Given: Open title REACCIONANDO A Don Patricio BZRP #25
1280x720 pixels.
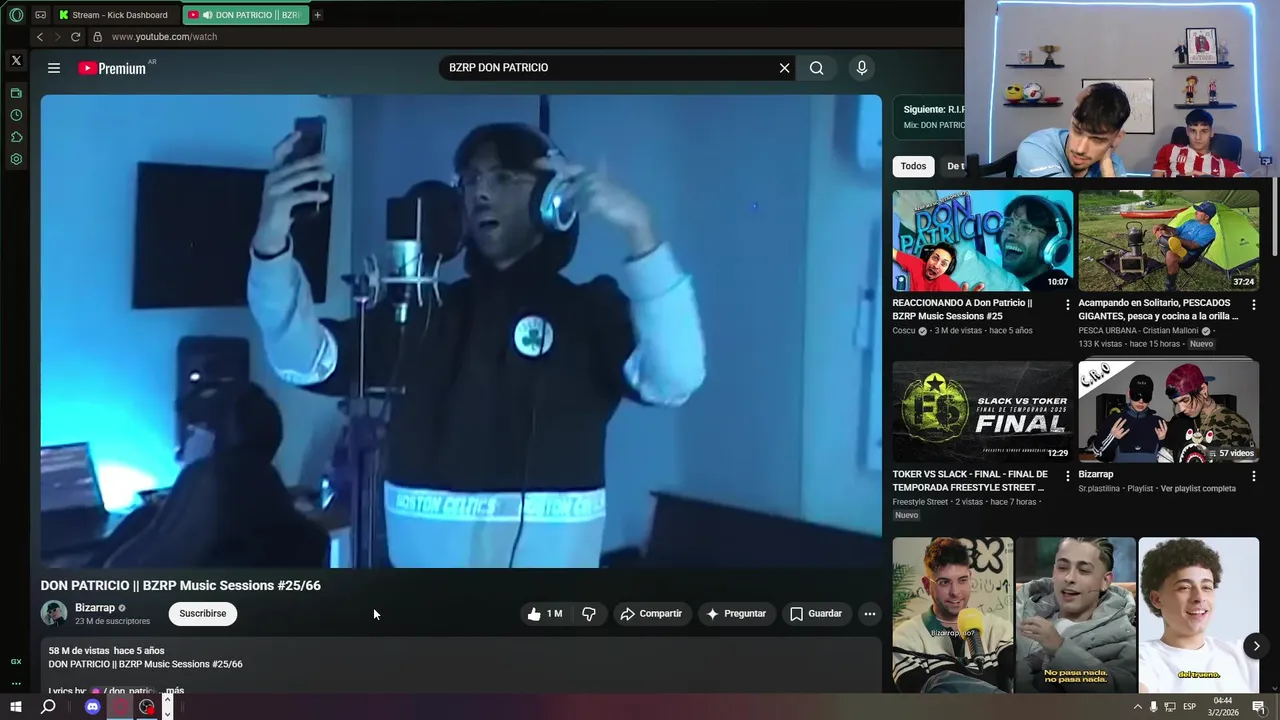Looking at the screenshot, I should 963,309.
